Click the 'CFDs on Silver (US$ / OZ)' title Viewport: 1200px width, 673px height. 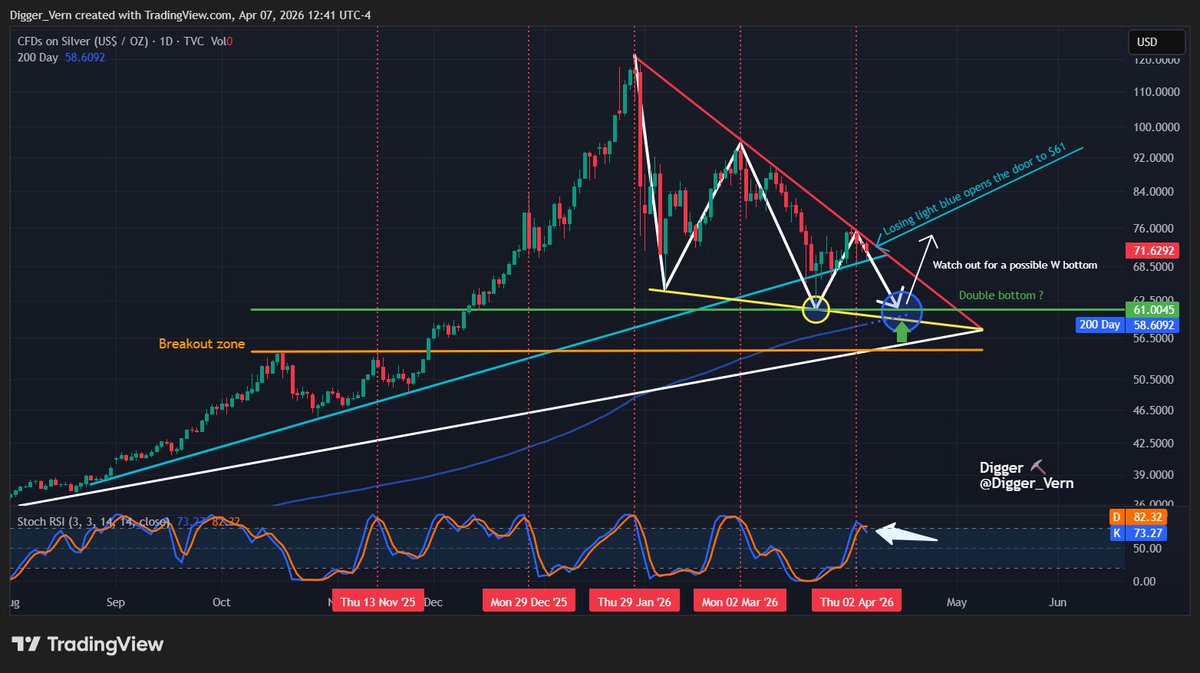click(x=83, y=41)
